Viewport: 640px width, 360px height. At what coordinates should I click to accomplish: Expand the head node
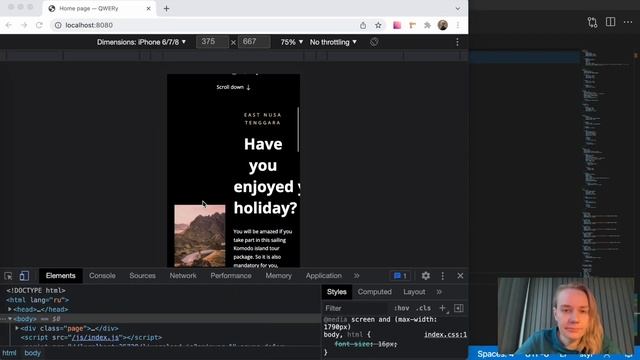click(10, 309)
